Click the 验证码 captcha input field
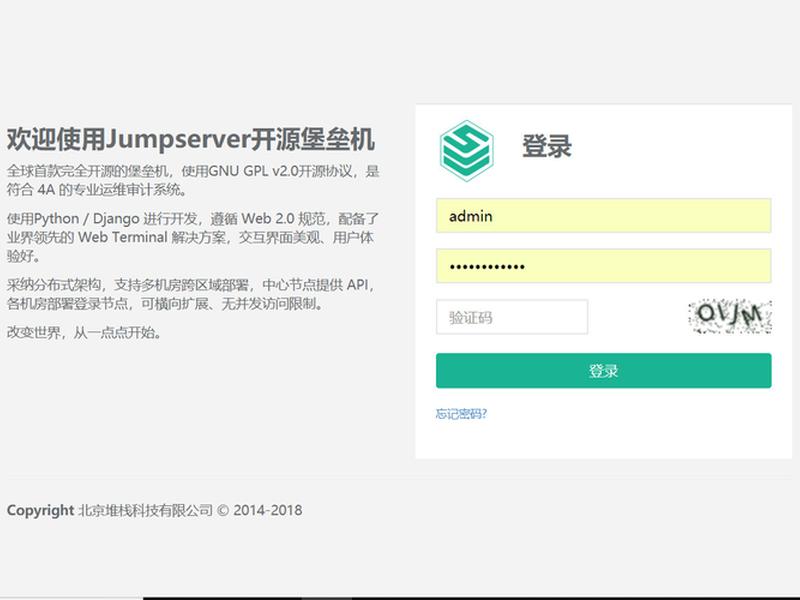 pyautogui.click(x=512, y=317)
